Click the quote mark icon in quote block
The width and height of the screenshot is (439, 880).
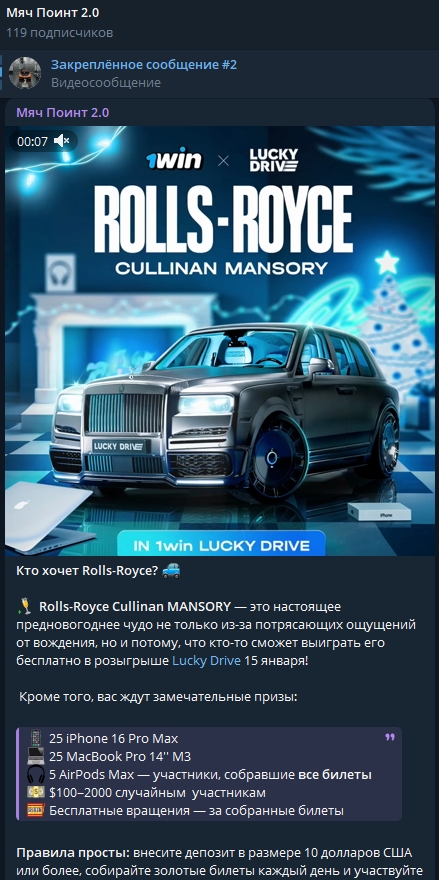[x=390, y=737]
